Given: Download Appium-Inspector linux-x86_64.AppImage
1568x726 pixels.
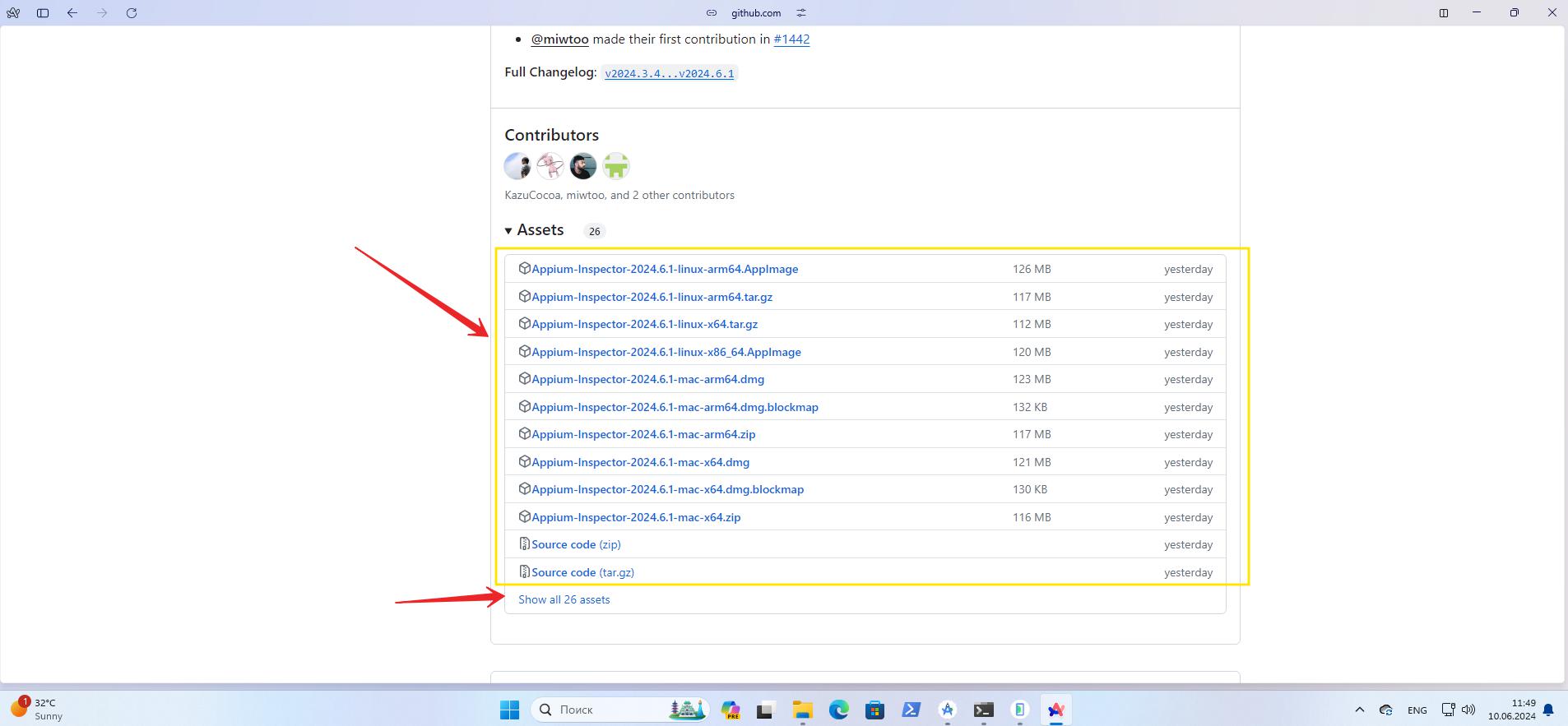Looking at the screenshot, I should tap(666, 352).
